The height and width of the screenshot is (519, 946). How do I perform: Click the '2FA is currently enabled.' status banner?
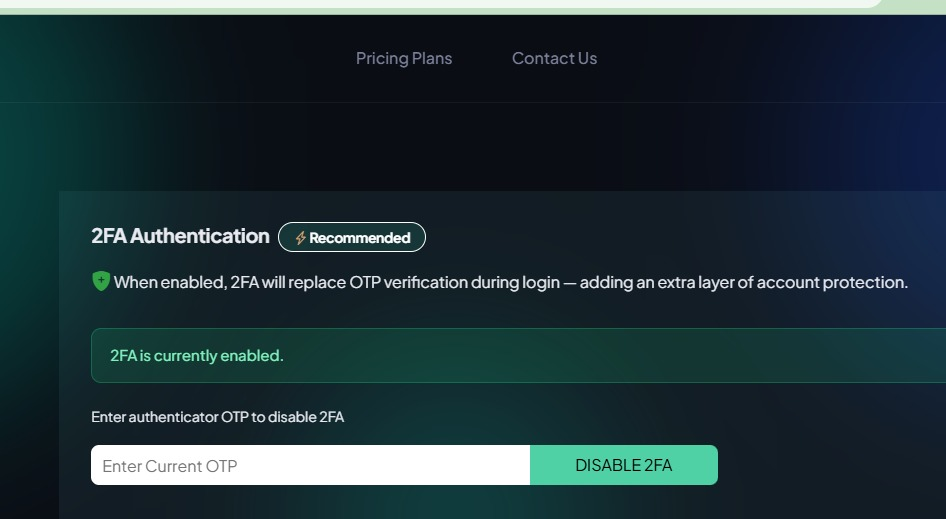[518, 355]
